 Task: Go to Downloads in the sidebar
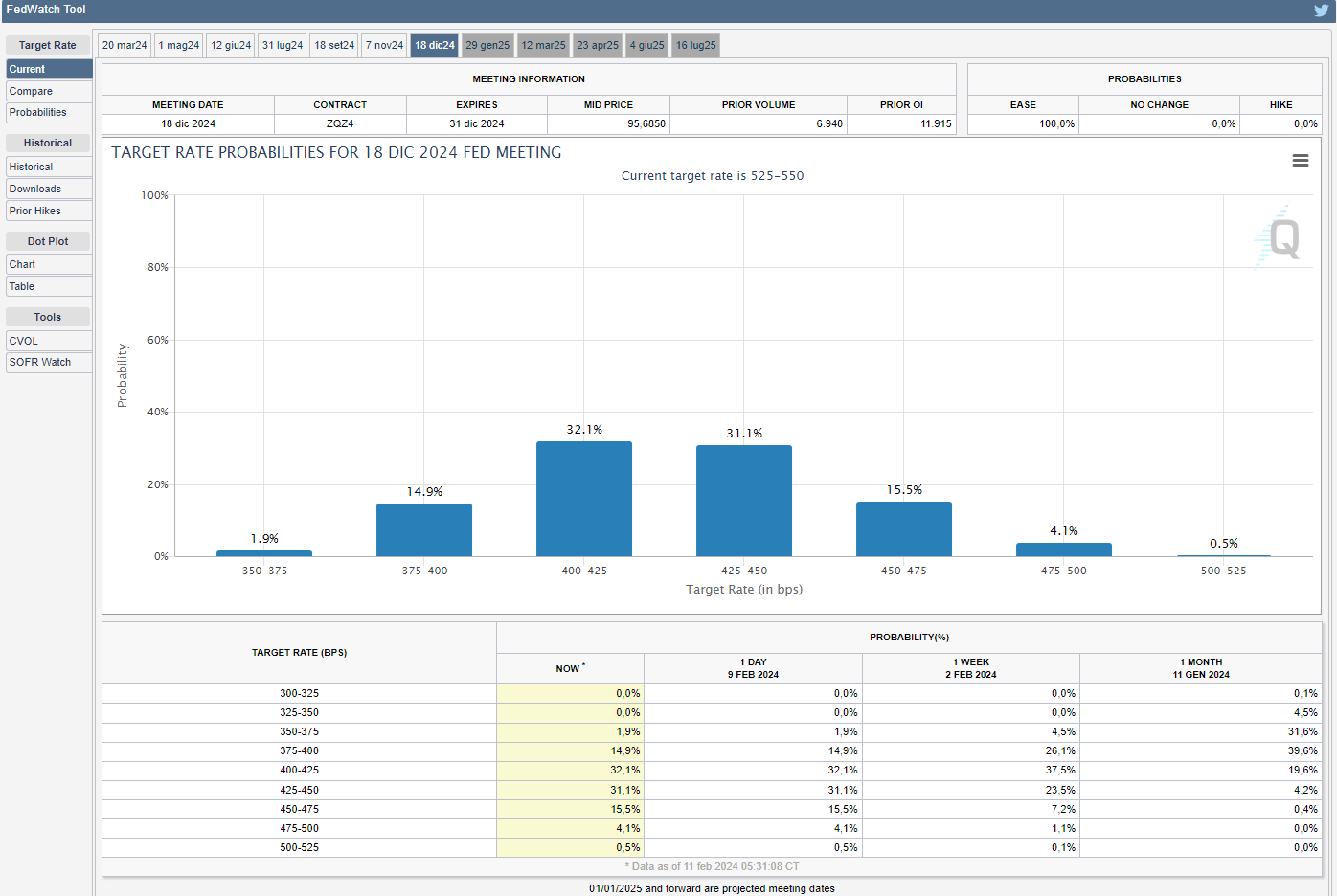[49, 189]
